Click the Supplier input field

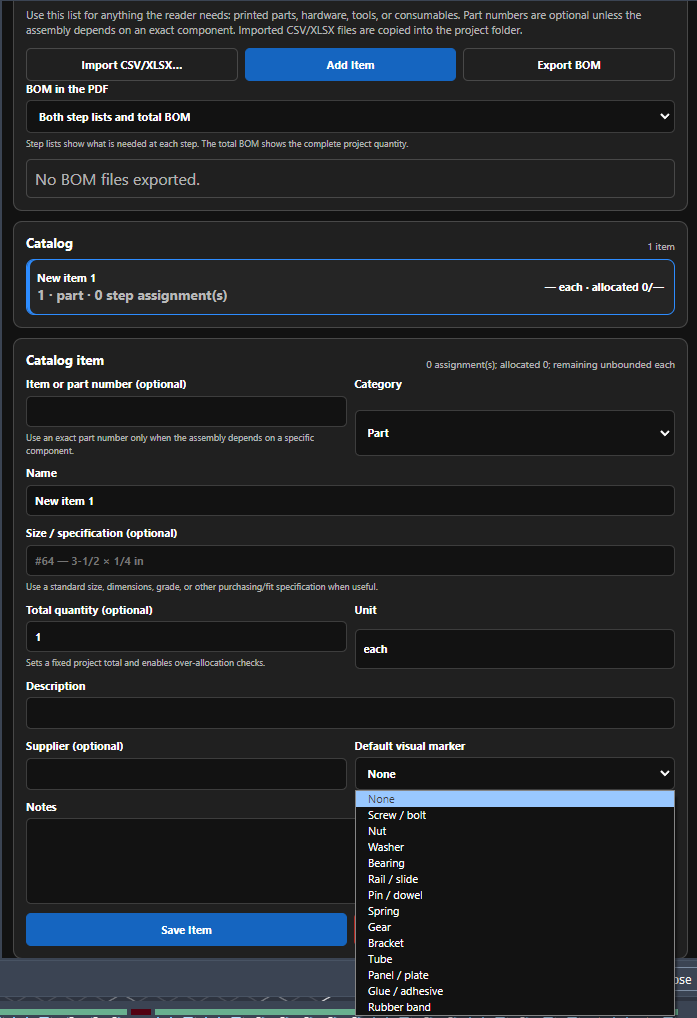tap(186, 775)
